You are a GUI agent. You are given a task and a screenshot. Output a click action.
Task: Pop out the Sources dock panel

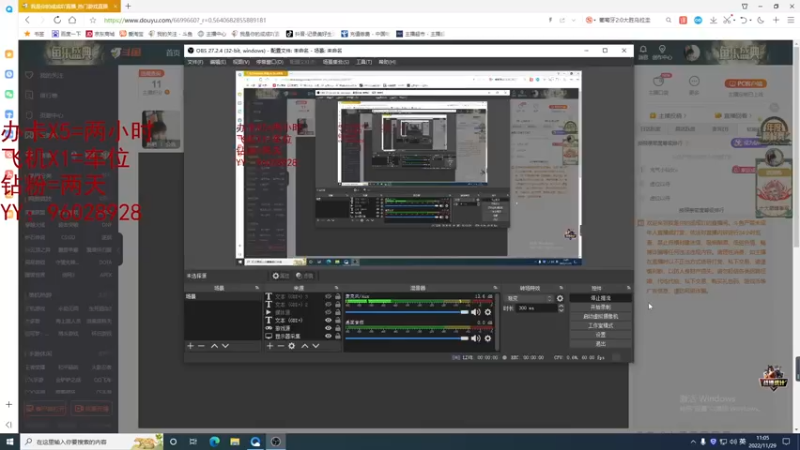click(336, 288)
